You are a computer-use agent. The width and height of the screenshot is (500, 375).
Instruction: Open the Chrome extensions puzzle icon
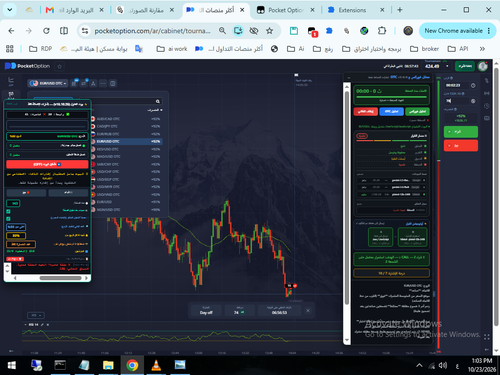pyautogui.click(x=382, y=31)
